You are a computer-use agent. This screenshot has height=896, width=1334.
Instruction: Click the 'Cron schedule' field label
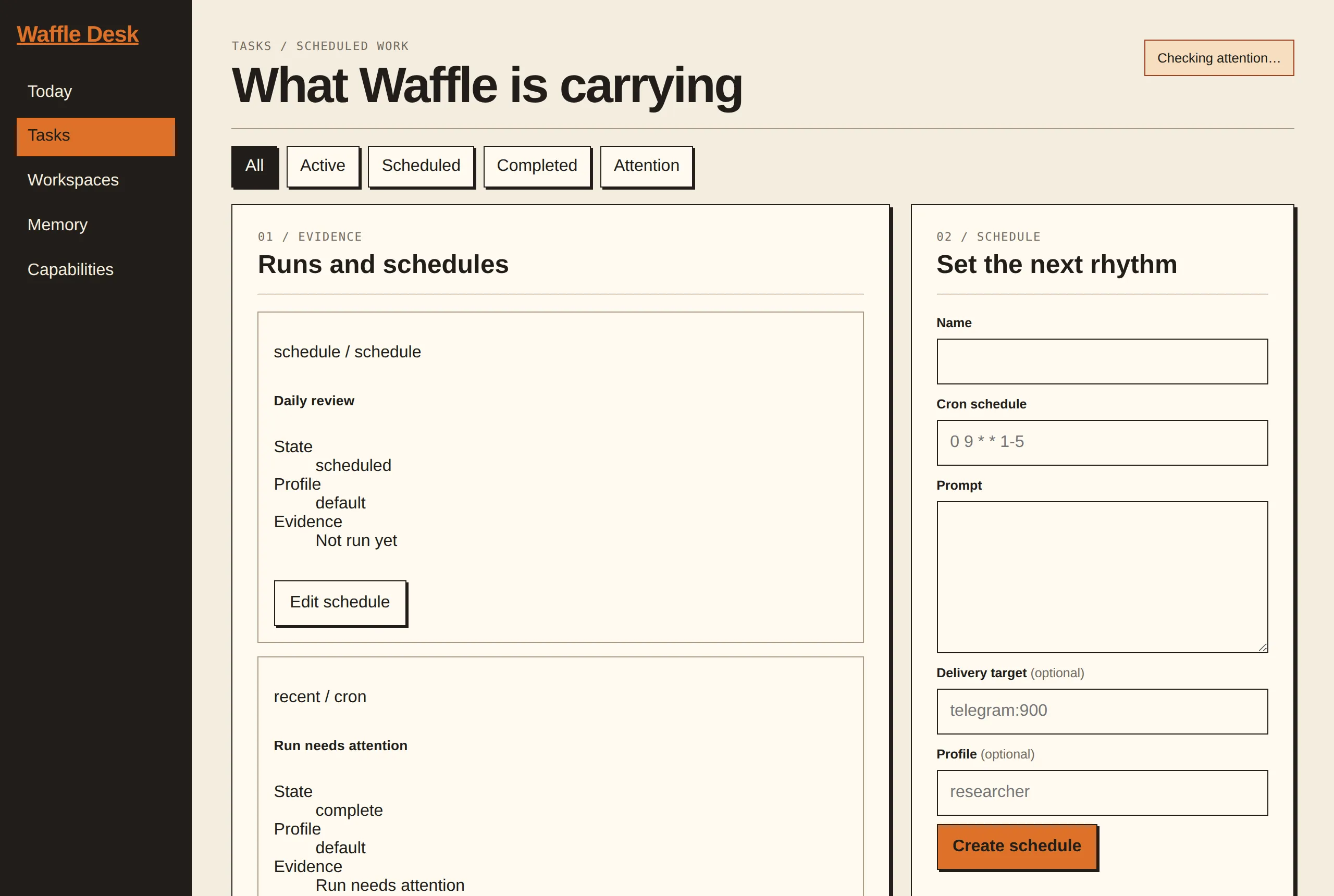(x=981, y=405)
